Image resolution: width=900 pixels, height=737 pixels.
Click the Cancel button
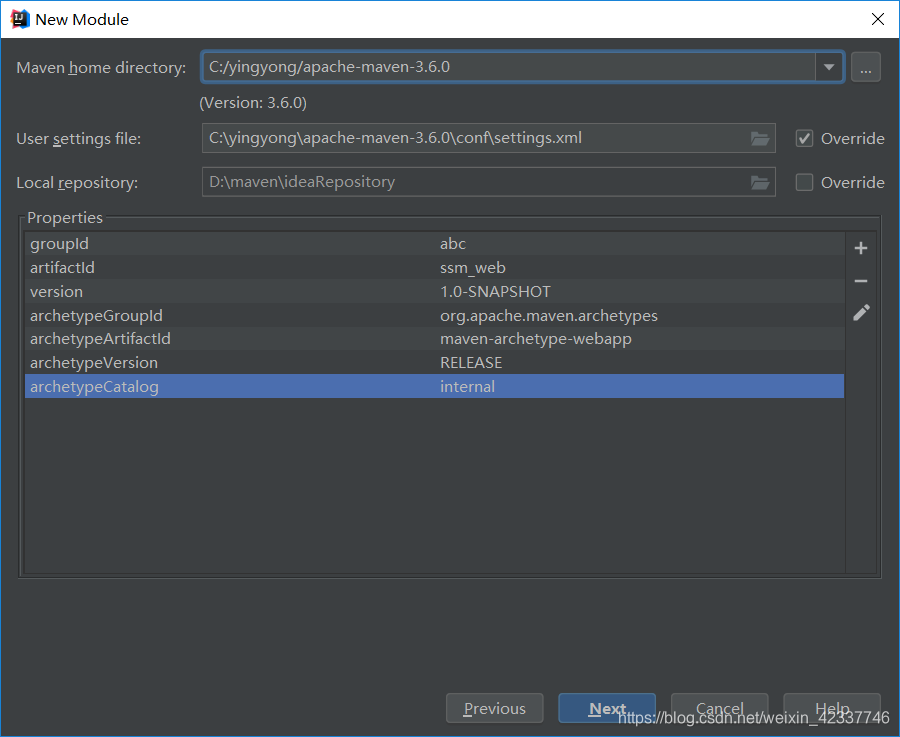719,708
